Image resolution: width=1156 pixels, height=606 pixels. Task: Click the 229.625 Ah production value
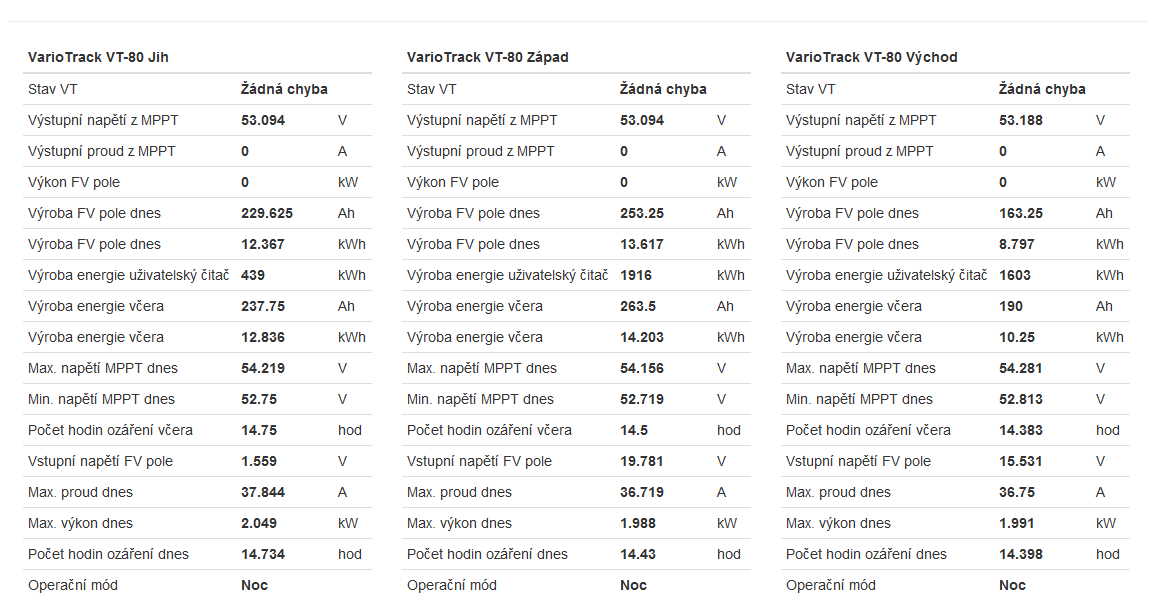click(266, 213)
